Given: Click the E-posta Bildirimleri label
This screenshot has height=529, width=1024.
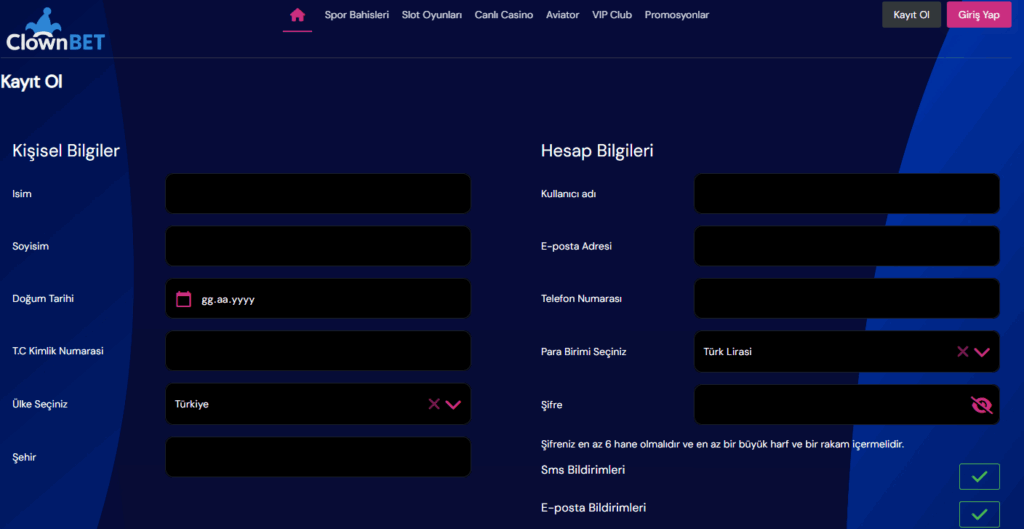Looking at the screenshot, I should pos(594,507).
